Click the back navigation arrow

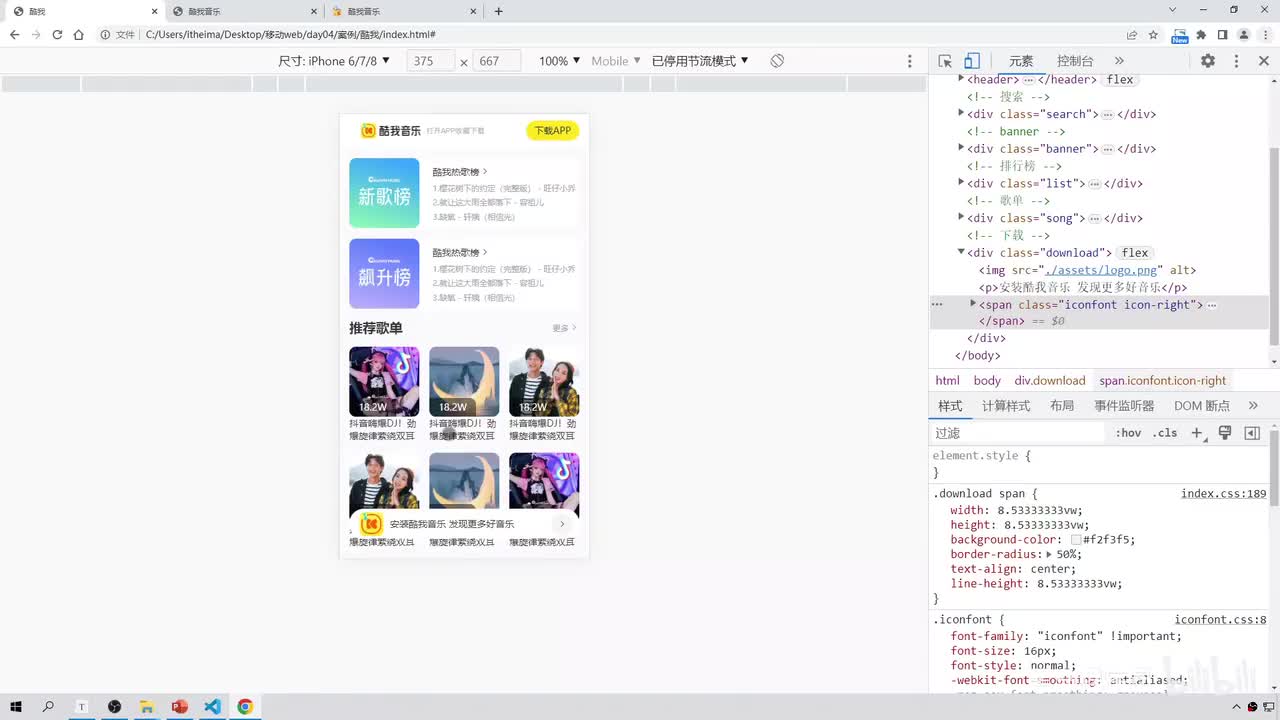[14, 34]
